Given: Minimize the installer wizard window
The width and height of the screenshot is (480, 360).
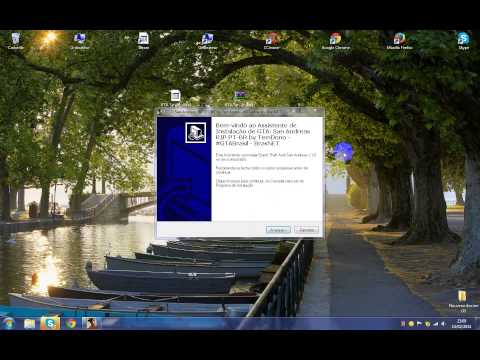Looking at the screenshot, I should (x=294, y=110).
